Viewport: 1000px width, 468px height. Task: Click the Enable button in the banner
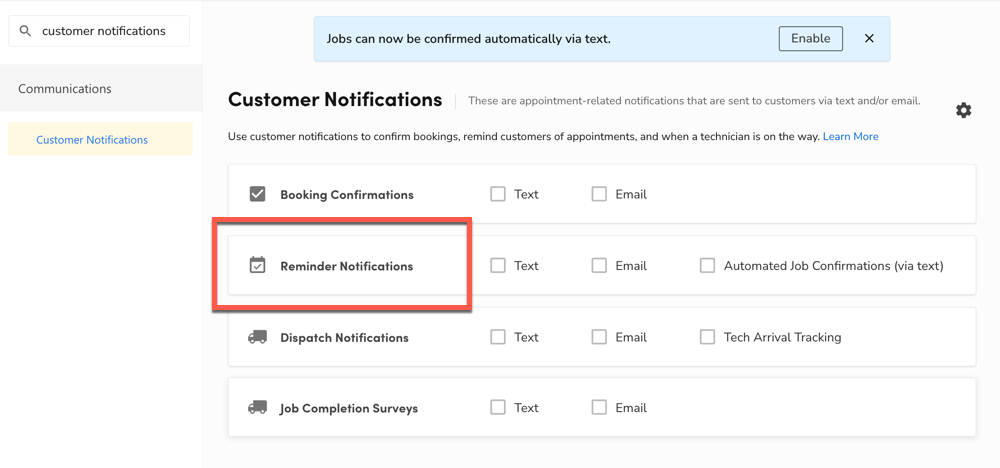tap(811, 38)
